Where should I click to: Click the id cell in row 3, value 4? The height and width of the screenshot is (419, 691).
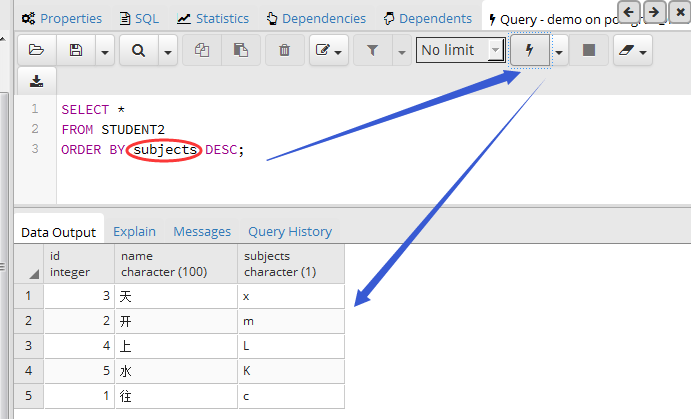tap(79, 346)
